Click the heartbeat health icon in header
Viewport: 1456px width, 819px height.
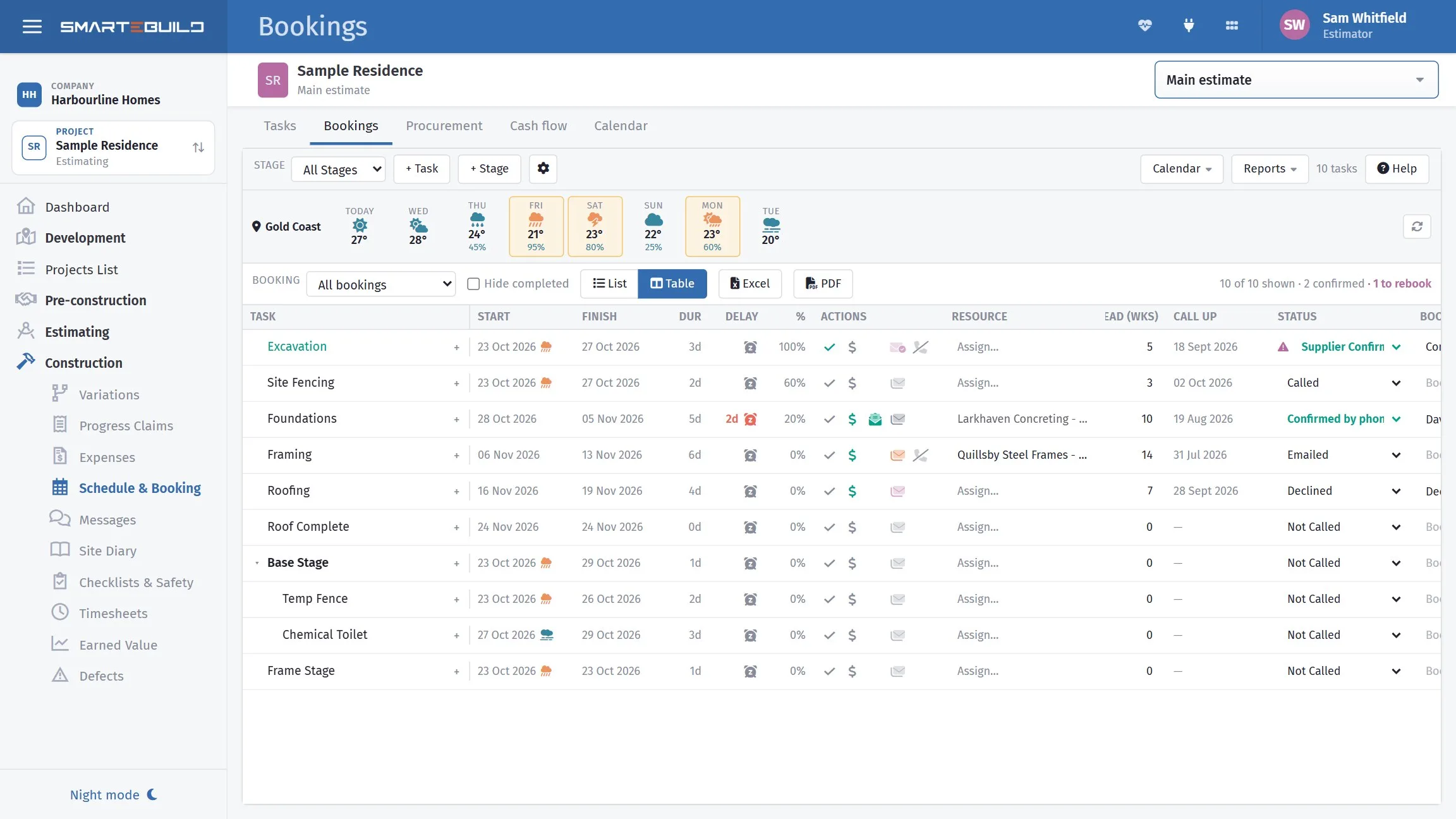[1144, 26]
